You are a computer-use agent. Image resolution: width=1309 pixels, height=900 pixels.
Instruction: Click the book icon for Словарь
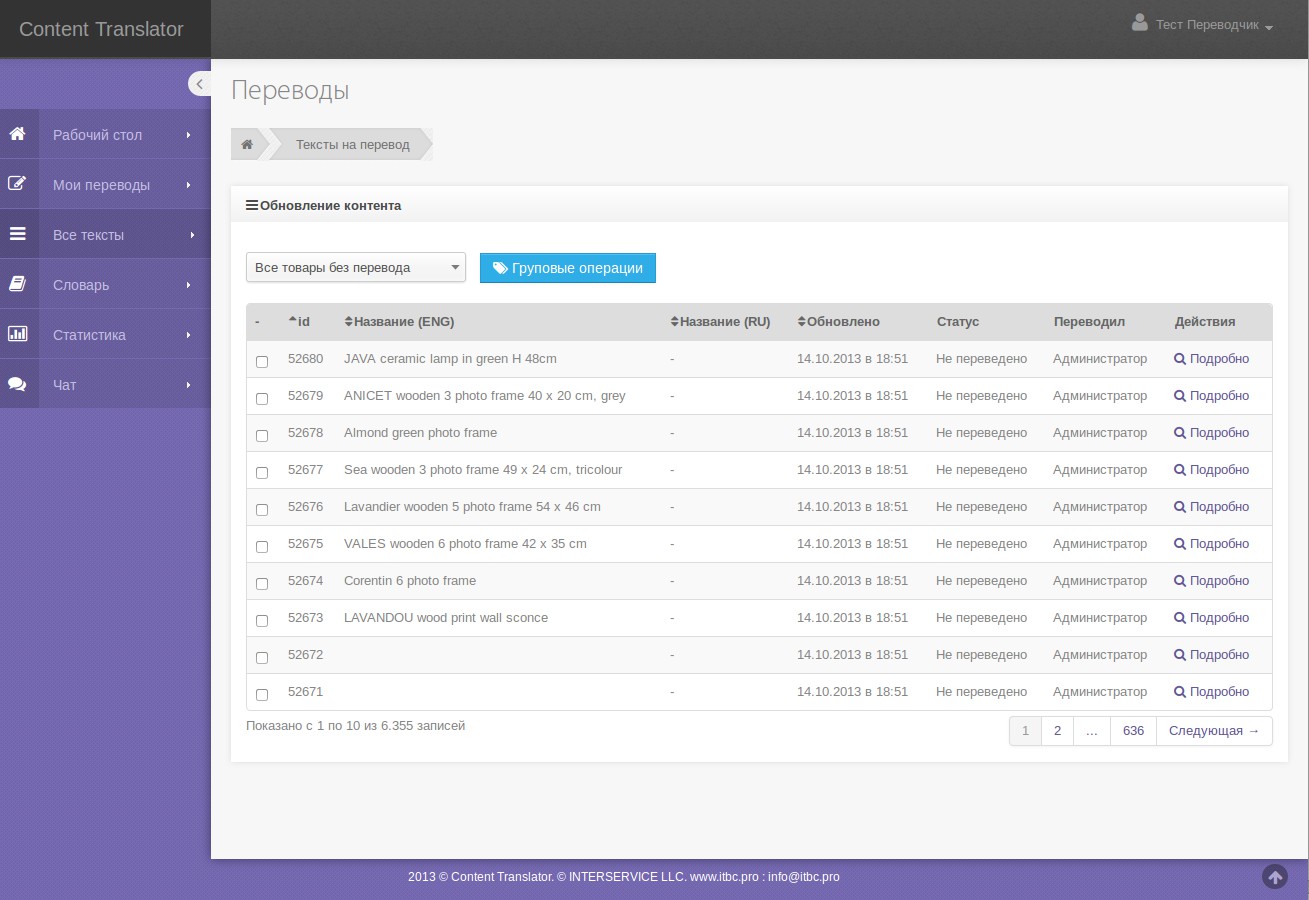[x=17, y=284]
